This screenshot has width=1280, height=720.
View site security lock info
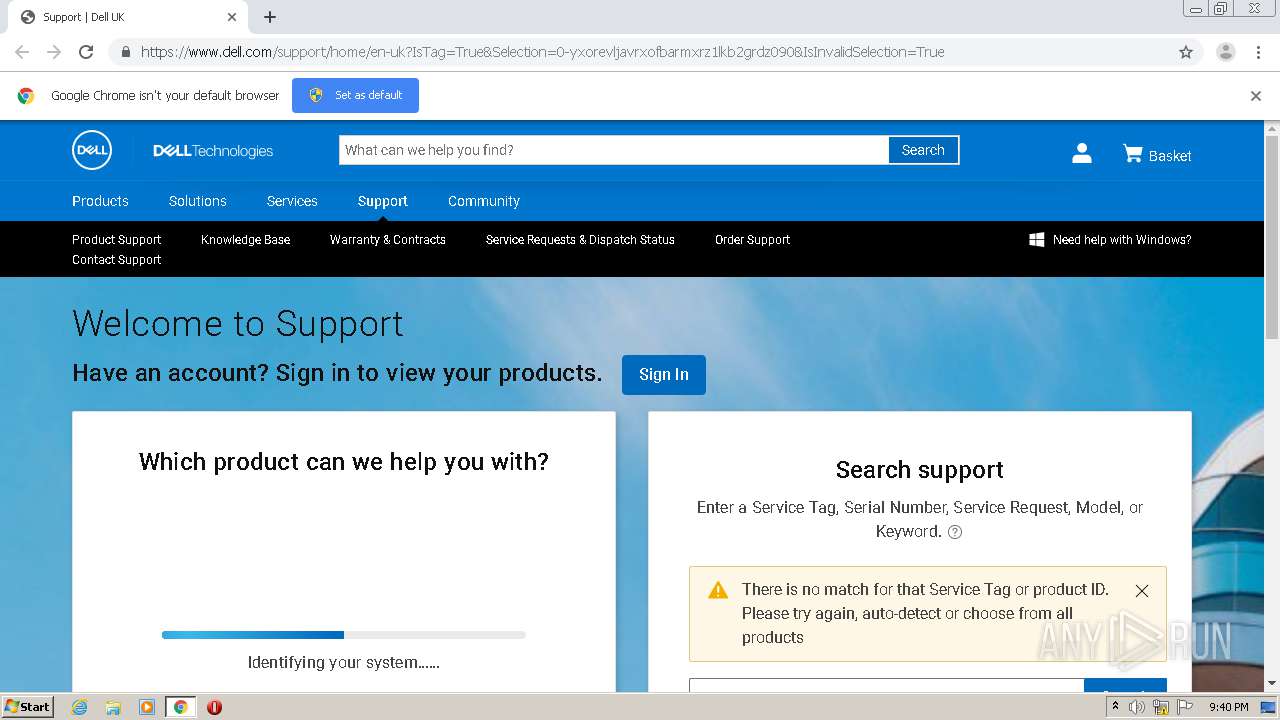(125, 52)
